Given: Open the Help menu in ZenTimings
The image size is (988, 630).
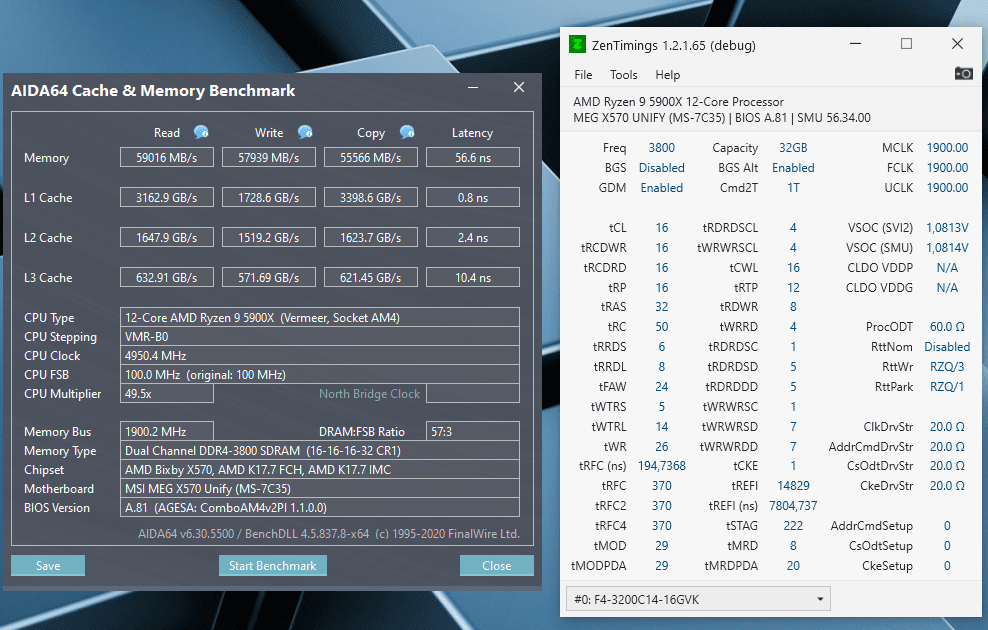Looking at the screenshot, I should (x=667, y=75).
